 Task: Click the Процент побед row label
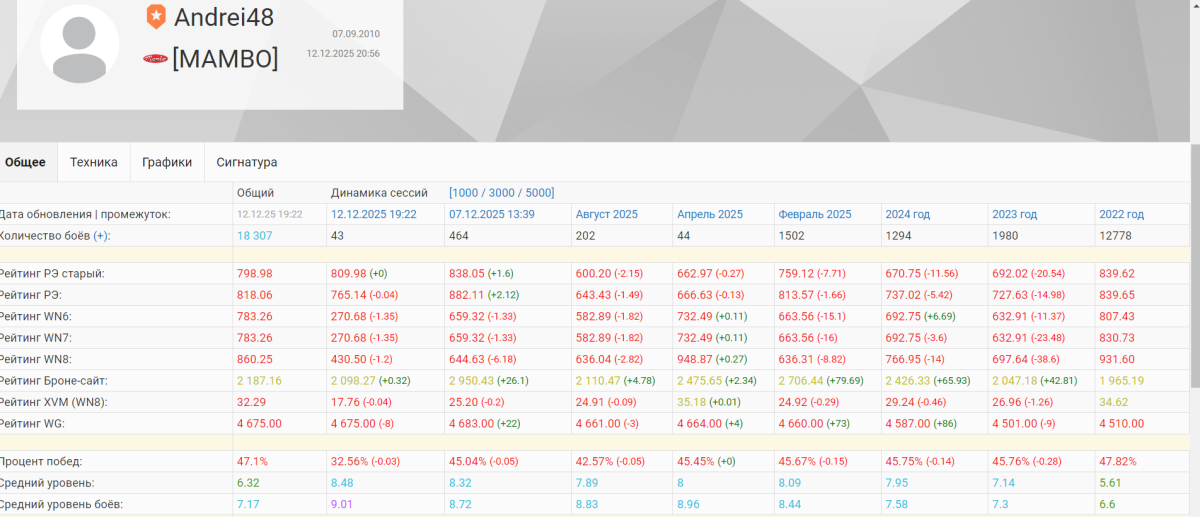pos(41,461)
